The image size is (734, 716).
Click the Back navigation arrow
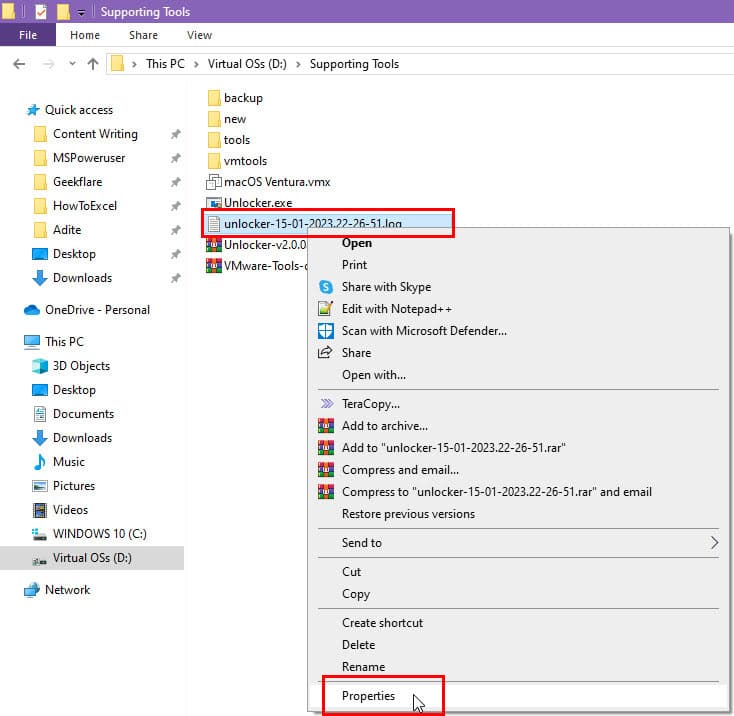(x=19, y=64)
